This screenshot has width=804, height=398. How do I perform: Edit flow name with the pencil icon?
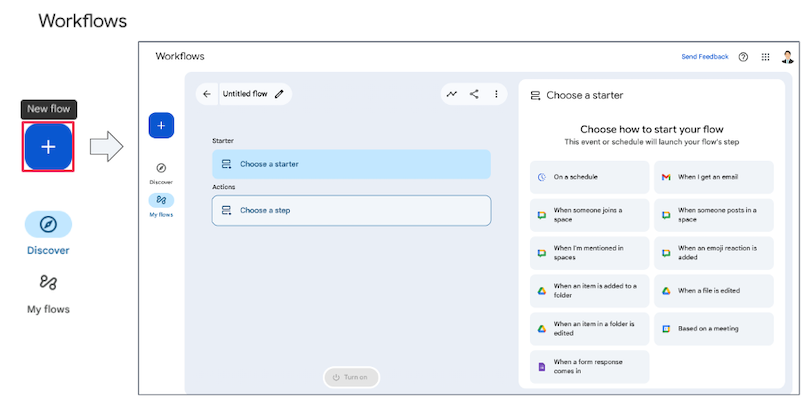point(279,94)
